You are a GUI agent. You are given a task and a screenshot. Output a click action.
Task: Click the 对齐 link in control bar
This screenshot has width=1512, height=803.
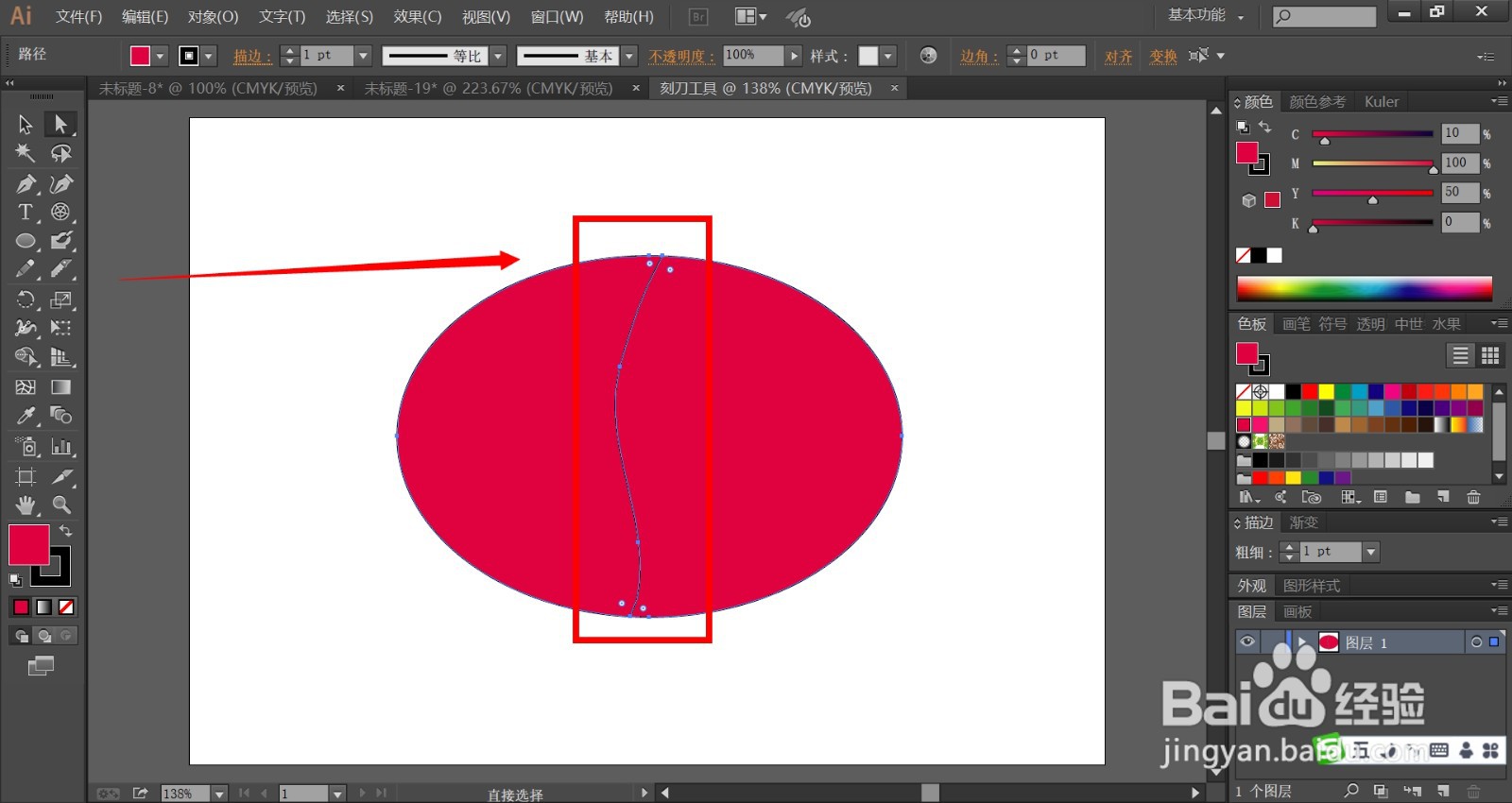1119,57
